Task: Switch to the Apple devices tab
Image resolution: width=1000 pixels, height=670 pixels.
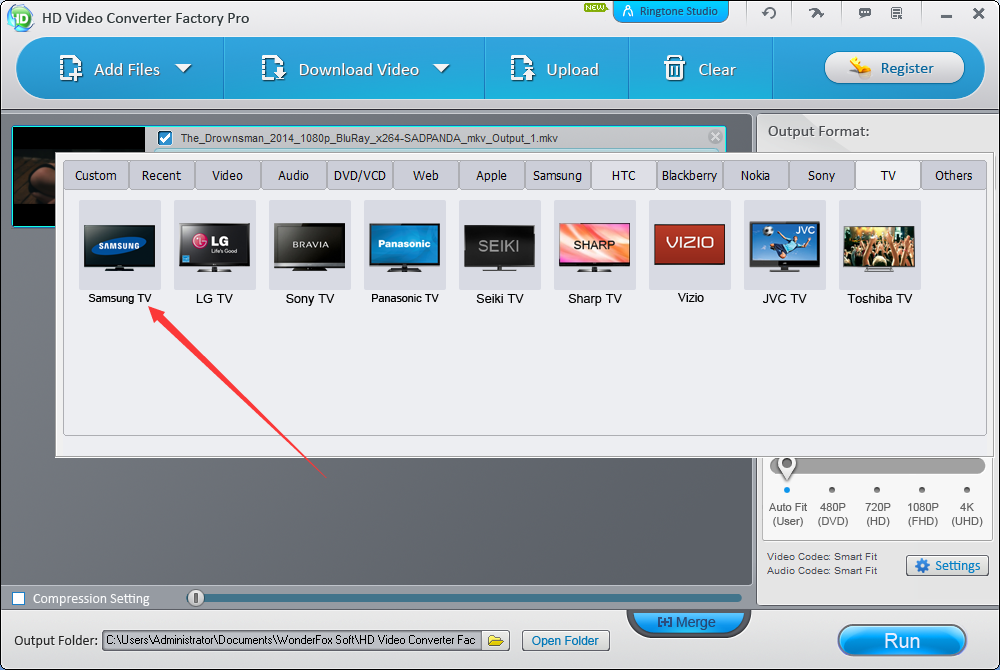Action: (492, 175)
